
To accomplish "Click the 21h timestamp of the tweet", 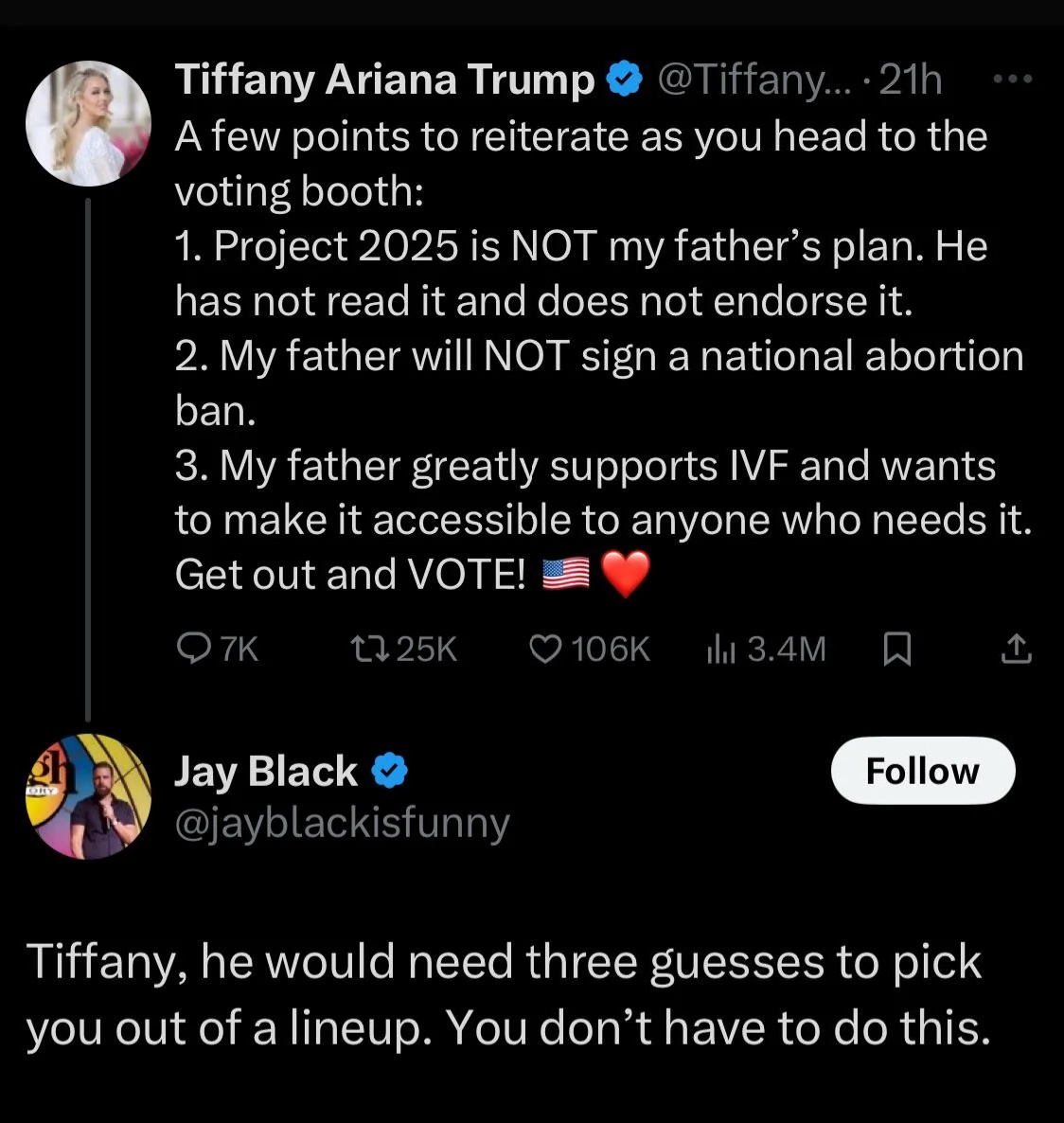I will tap(910, 79).
